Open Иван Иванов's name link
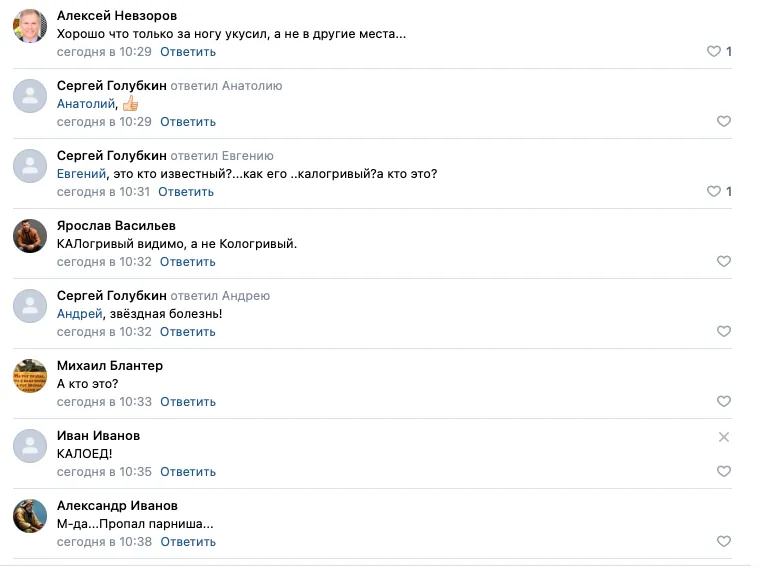The width and height of the screenshot is (762, 567). pos(98,436)
